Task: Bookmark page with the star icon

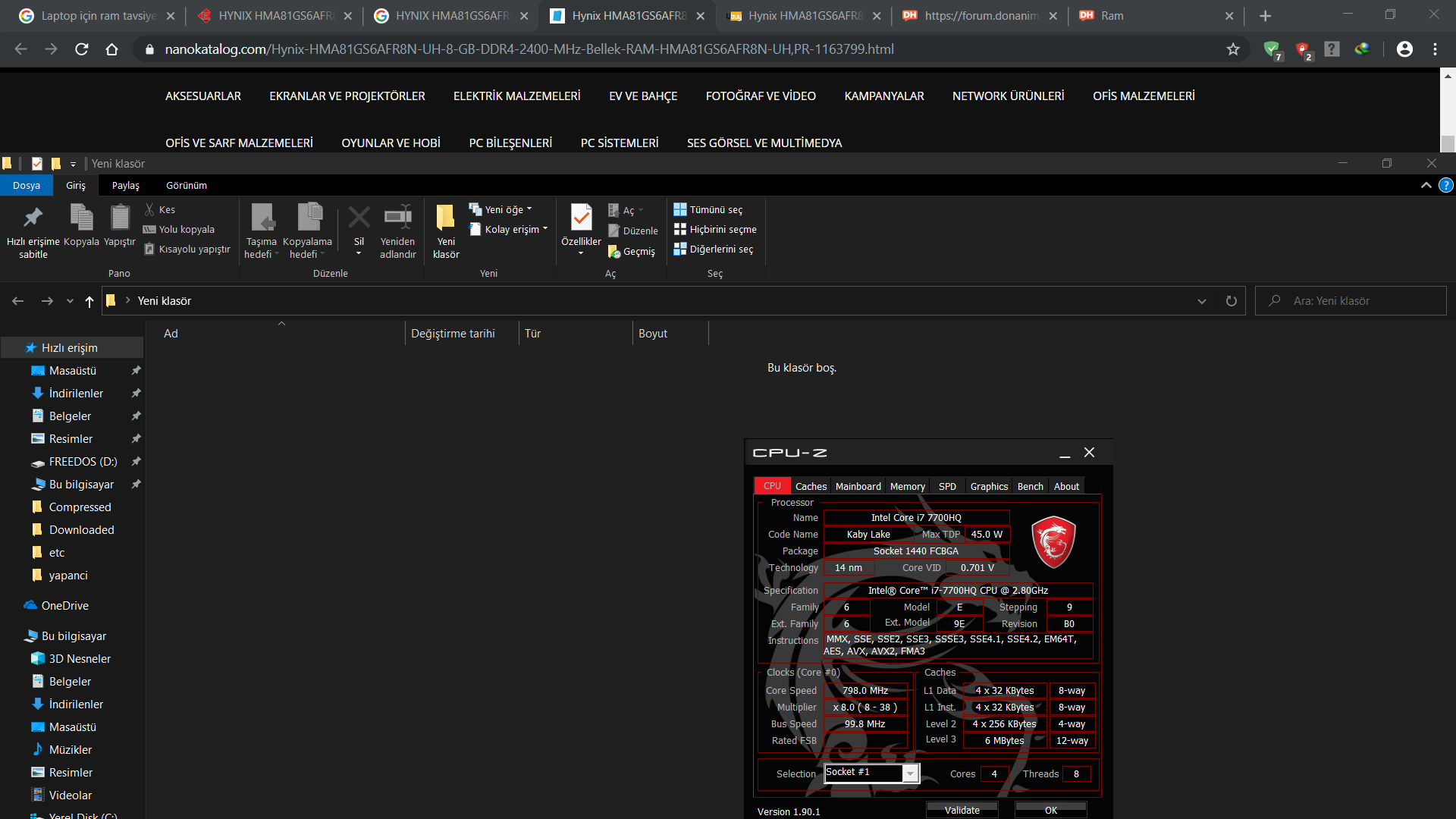Action: pyautogui.click(x=1233, y=49)
